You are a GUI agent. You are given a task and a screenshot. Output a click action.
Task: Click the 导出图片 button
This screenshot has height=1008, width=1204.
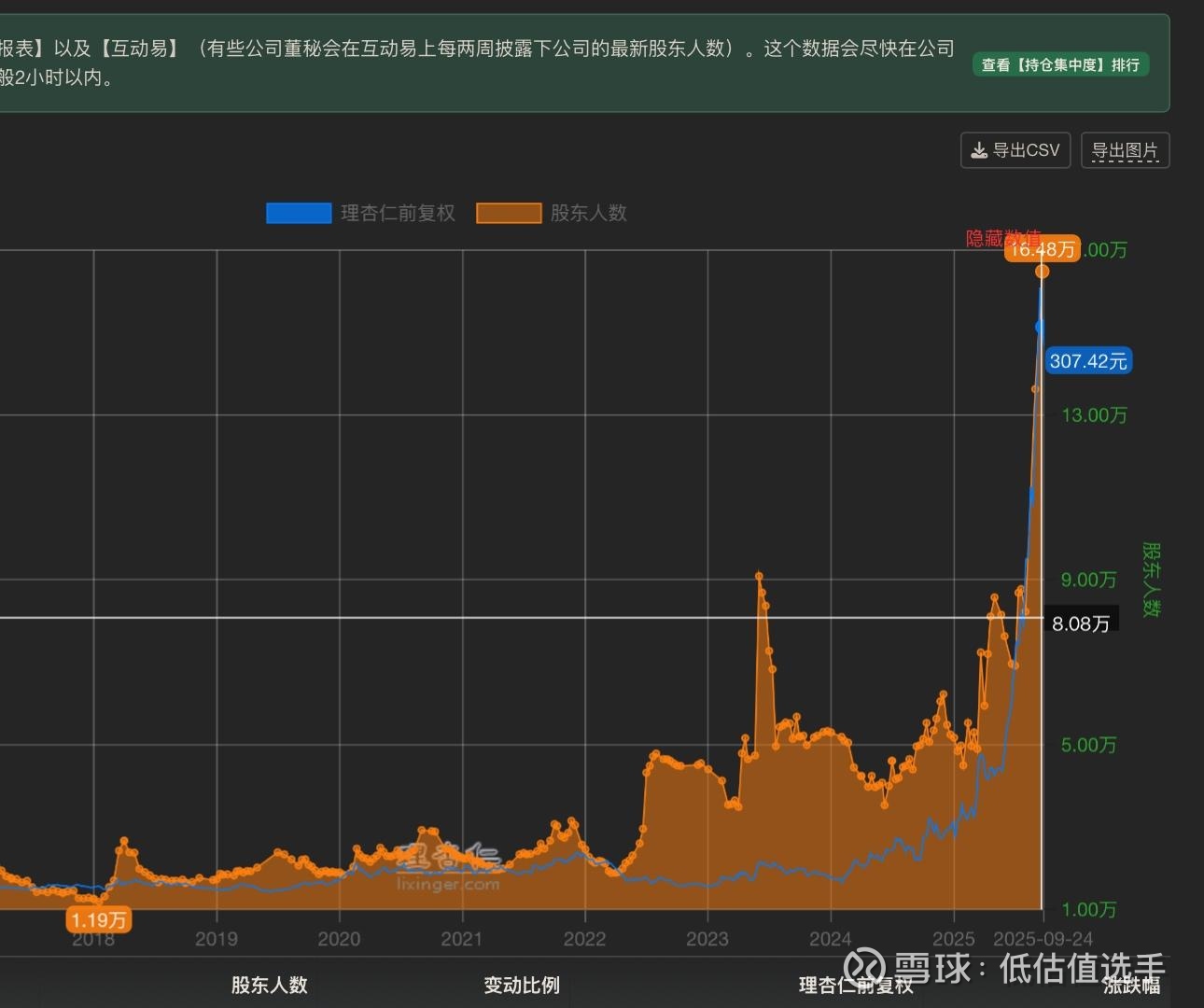1125,150
